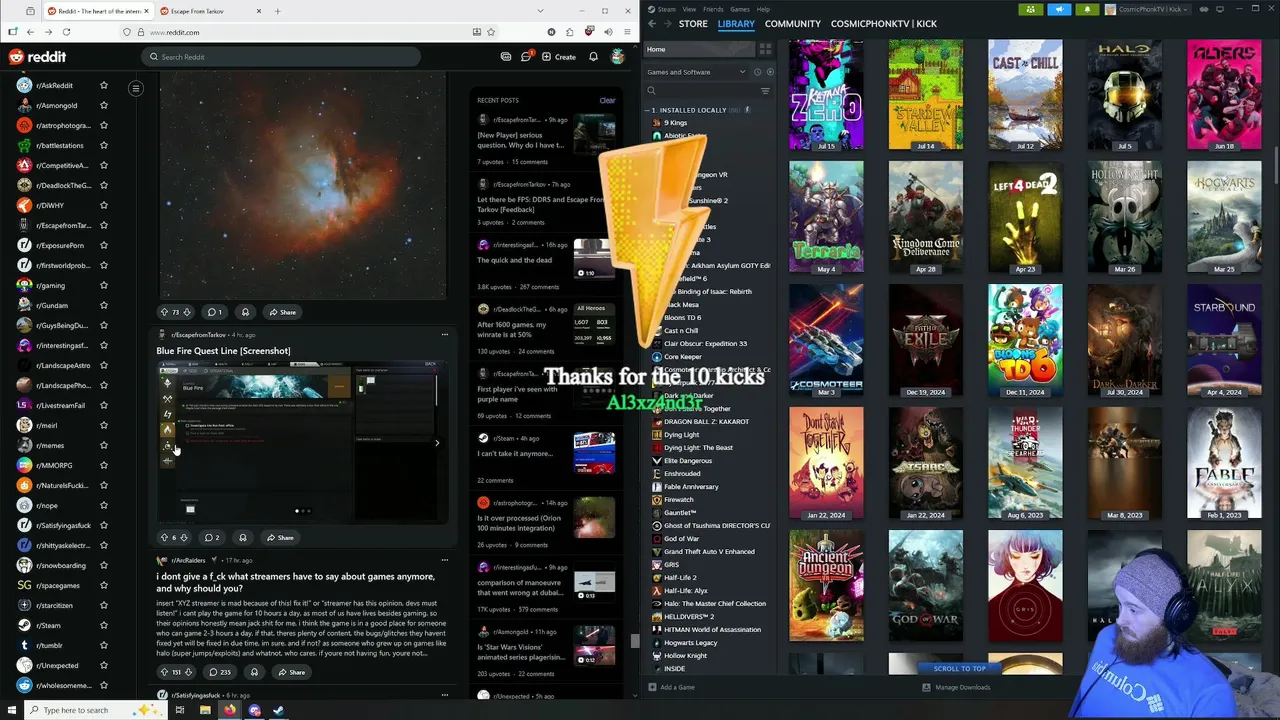Go back in Firefox browser

[30, 32]
